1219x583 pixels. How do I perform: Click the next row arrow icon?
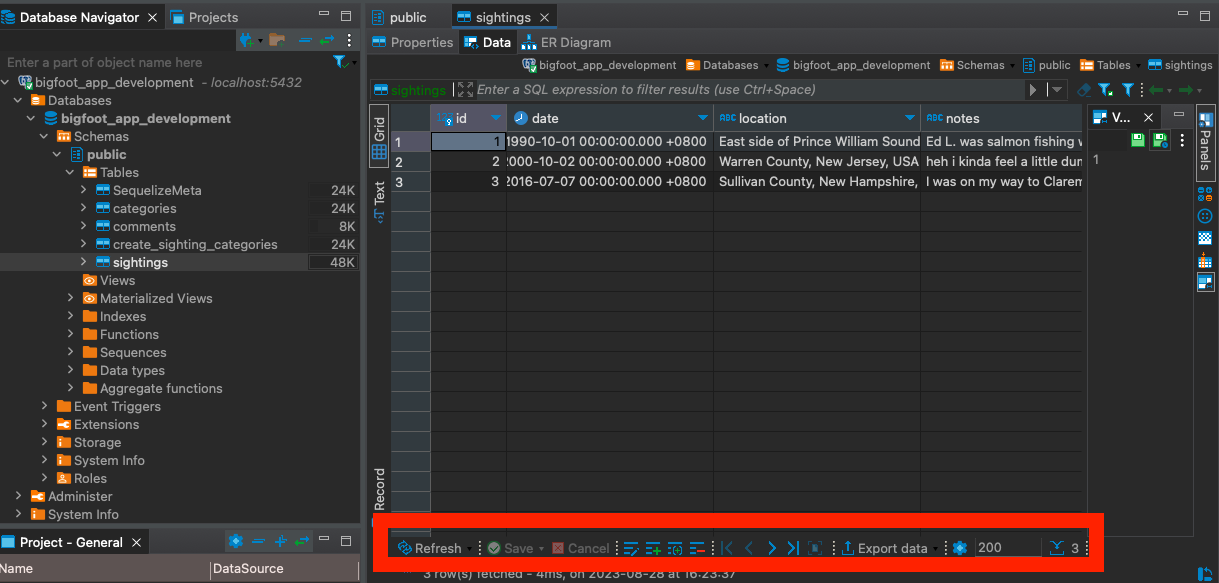tap(771, 548)
